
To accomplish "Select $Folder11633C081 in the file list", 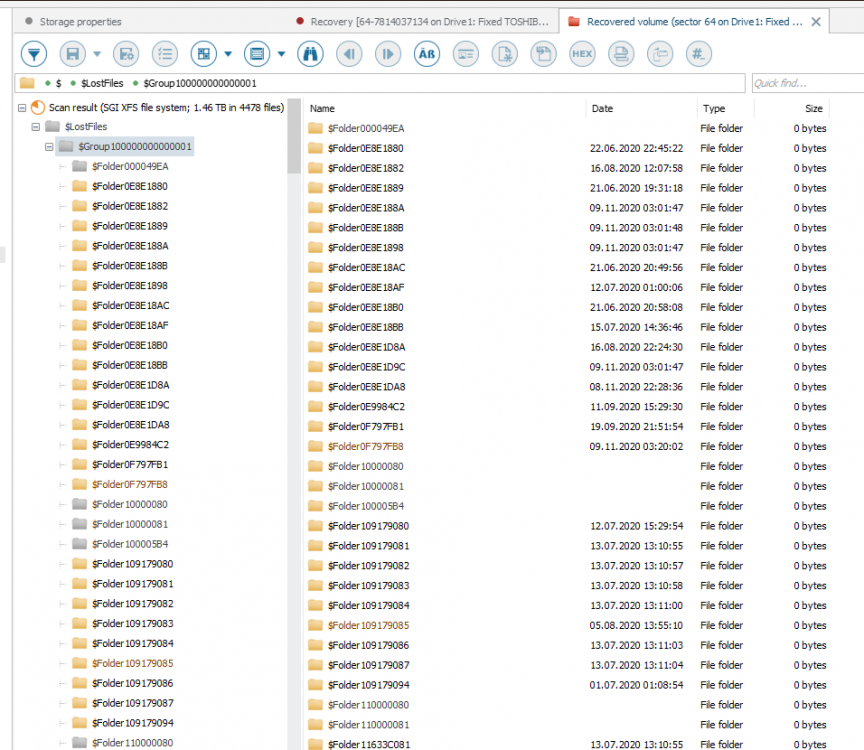I will click(369, 744).
